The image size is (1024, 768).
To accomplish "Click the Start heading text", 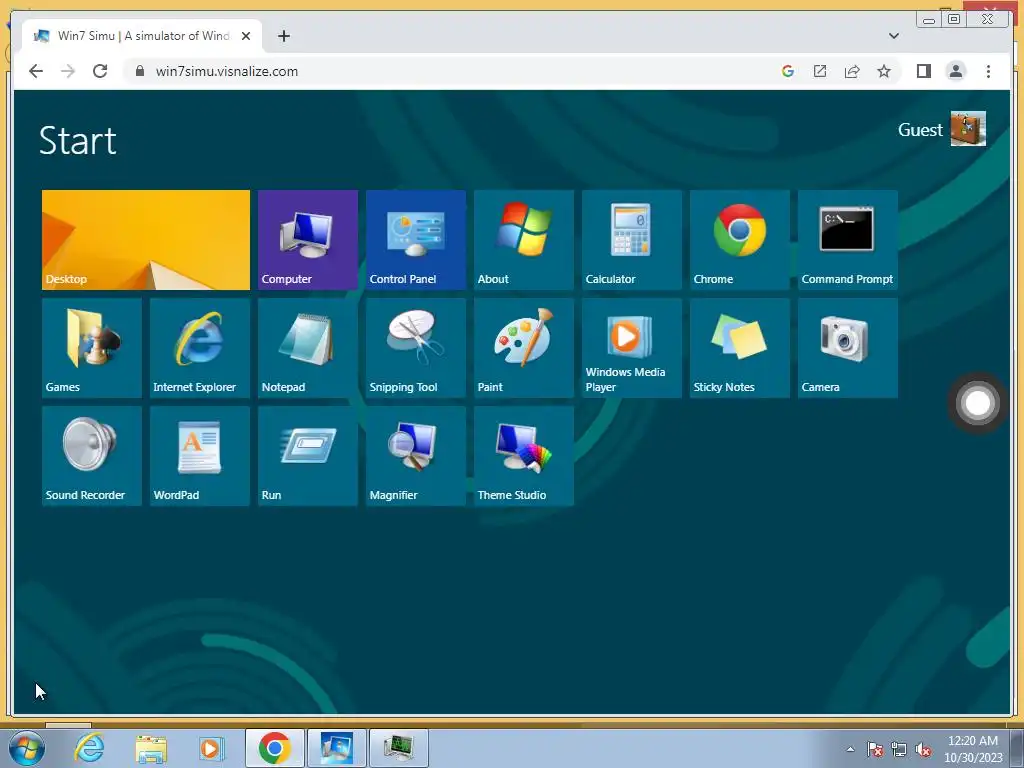I will [78, 140].
